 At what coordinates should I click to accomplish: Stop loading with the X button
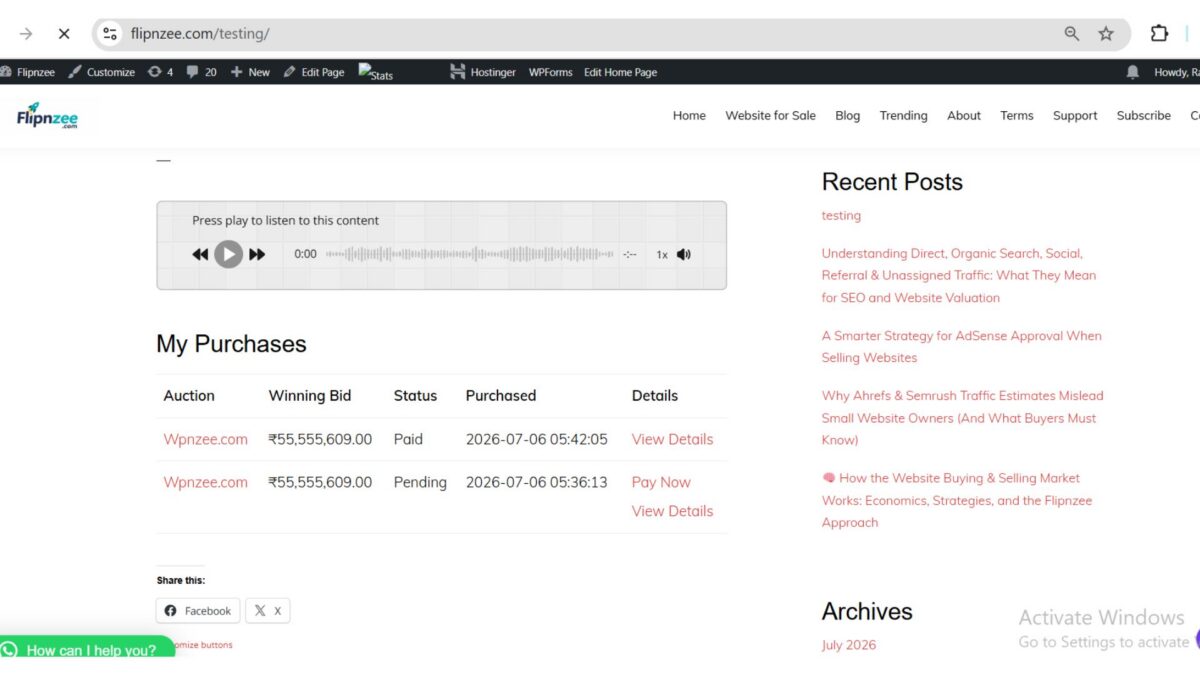coord(64,34)
